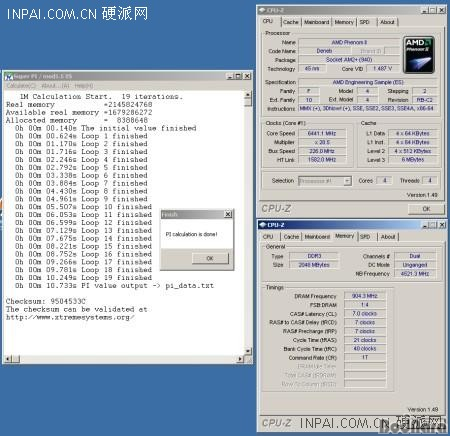Minimize the CPU-Z memory window
The width and height of the screenshot is (450, 436).
(x=425, y=225)
